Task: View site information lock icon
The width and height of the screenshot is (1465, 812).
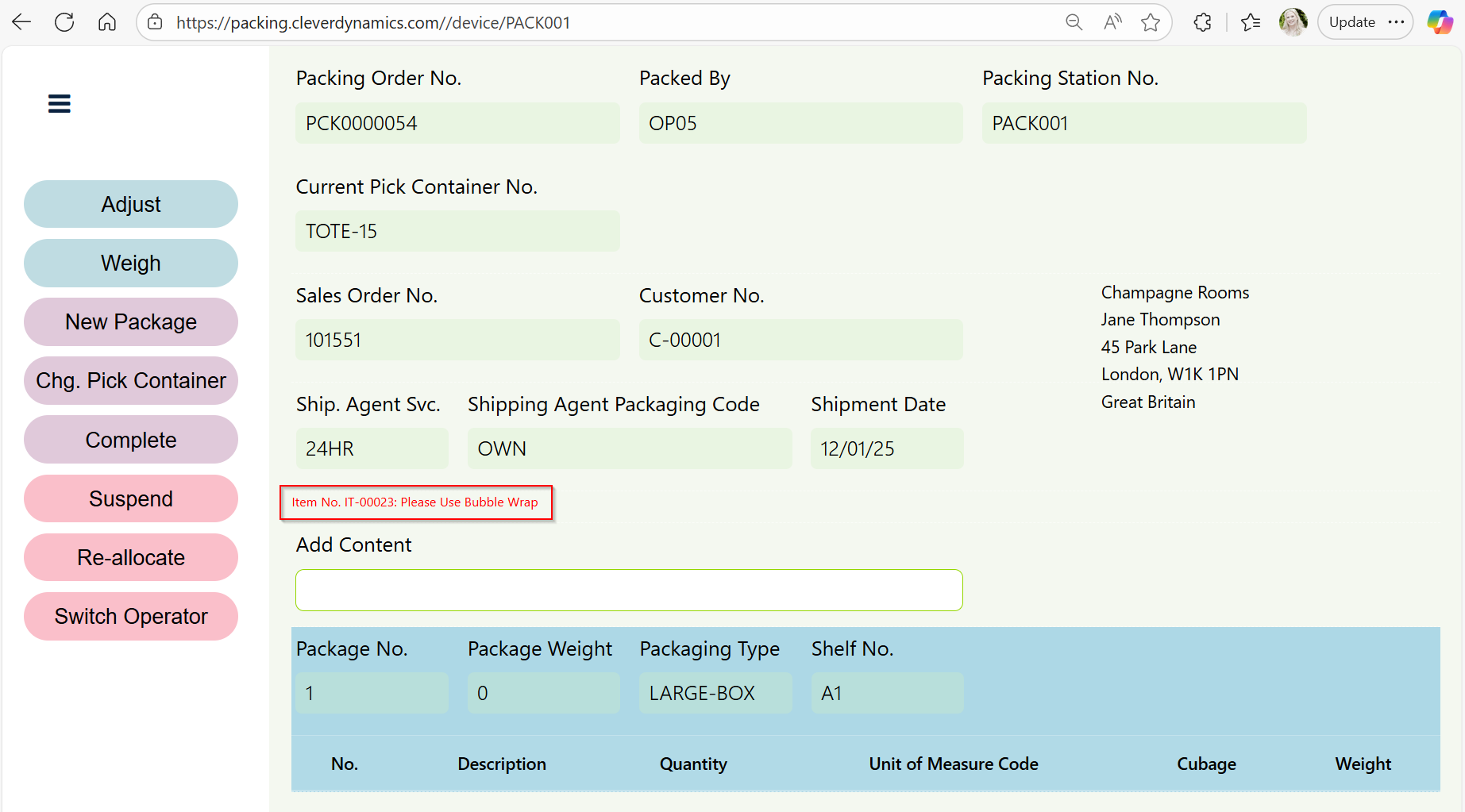Action: pos(156,22)
